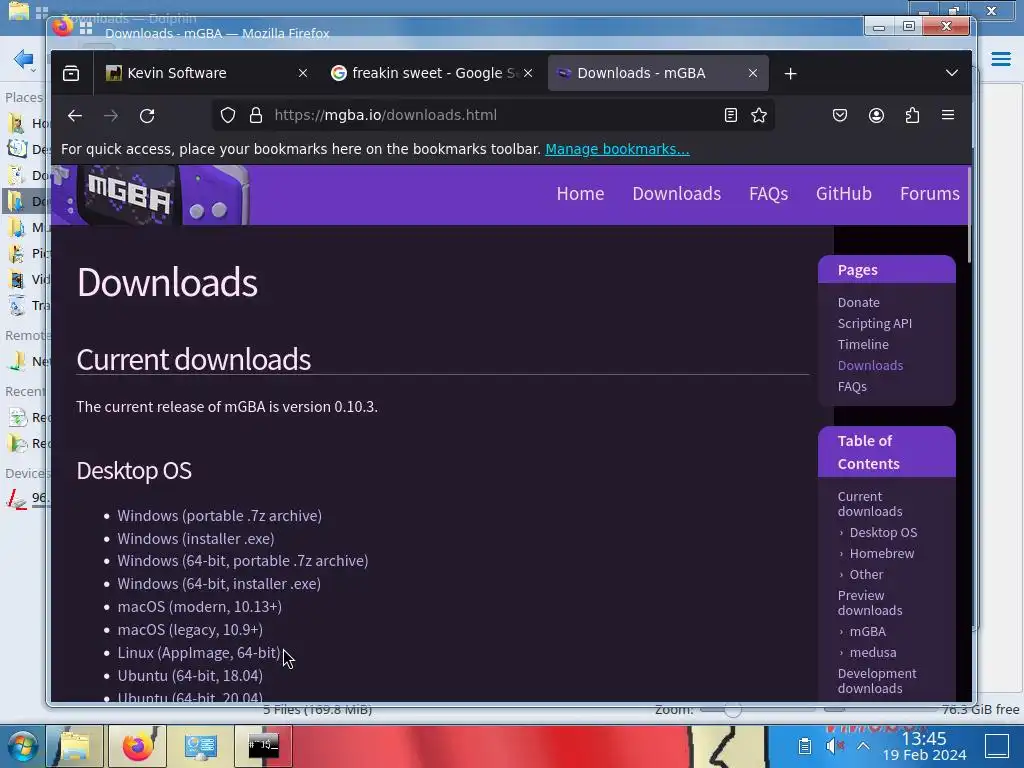Open file manager from taskbar
This screenshot has width=1024, height=768.
coord(75,746)
